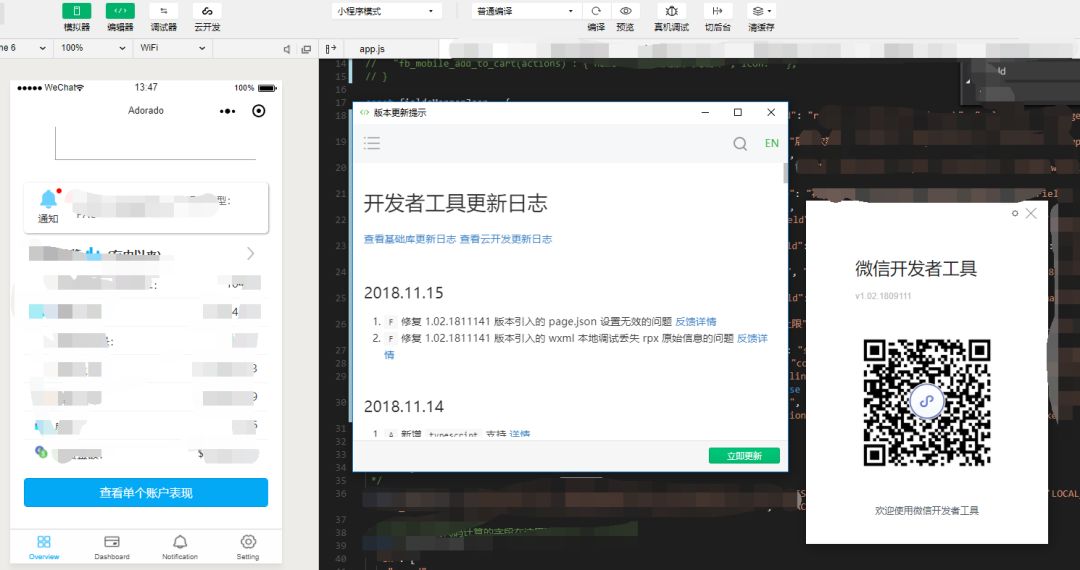The image size is (1080, 570).
Task: Click the 清缓存 clear cache icon
Action: [x=761, y=11]
